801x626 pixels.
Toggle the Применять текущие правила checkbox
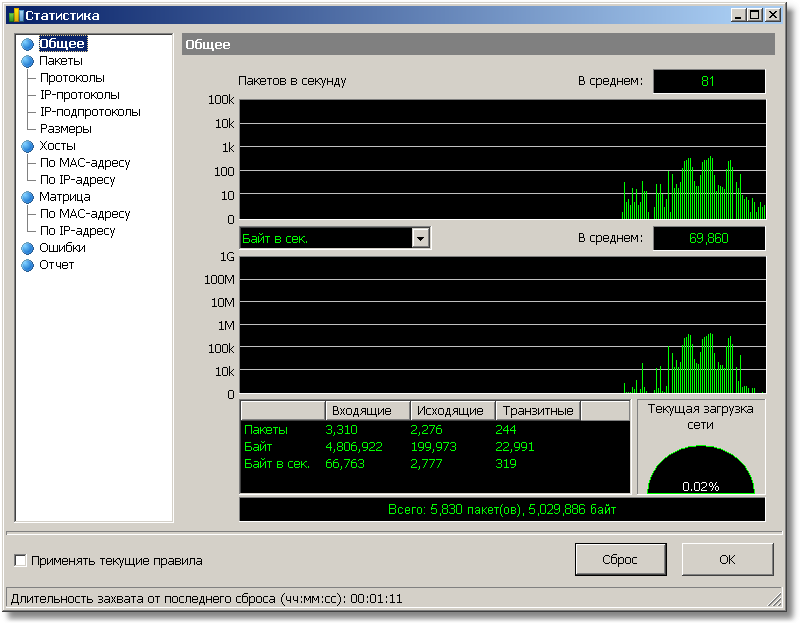click(20, 561)
